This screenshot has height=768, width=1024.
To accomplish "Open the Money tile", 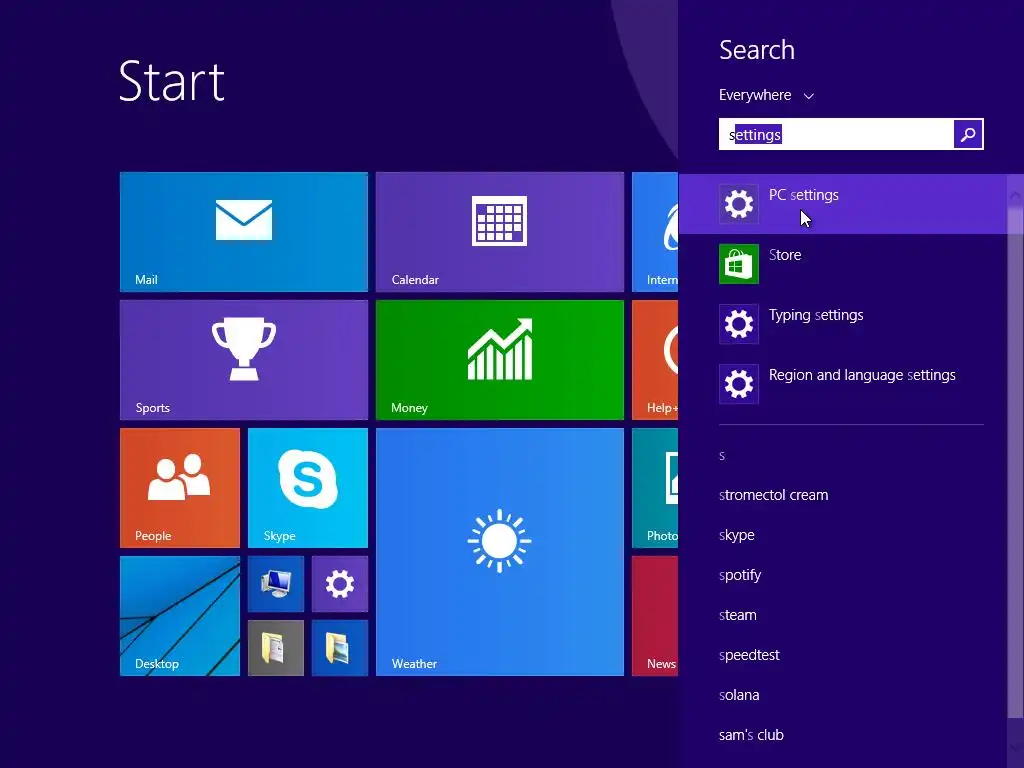I will 500,360.
